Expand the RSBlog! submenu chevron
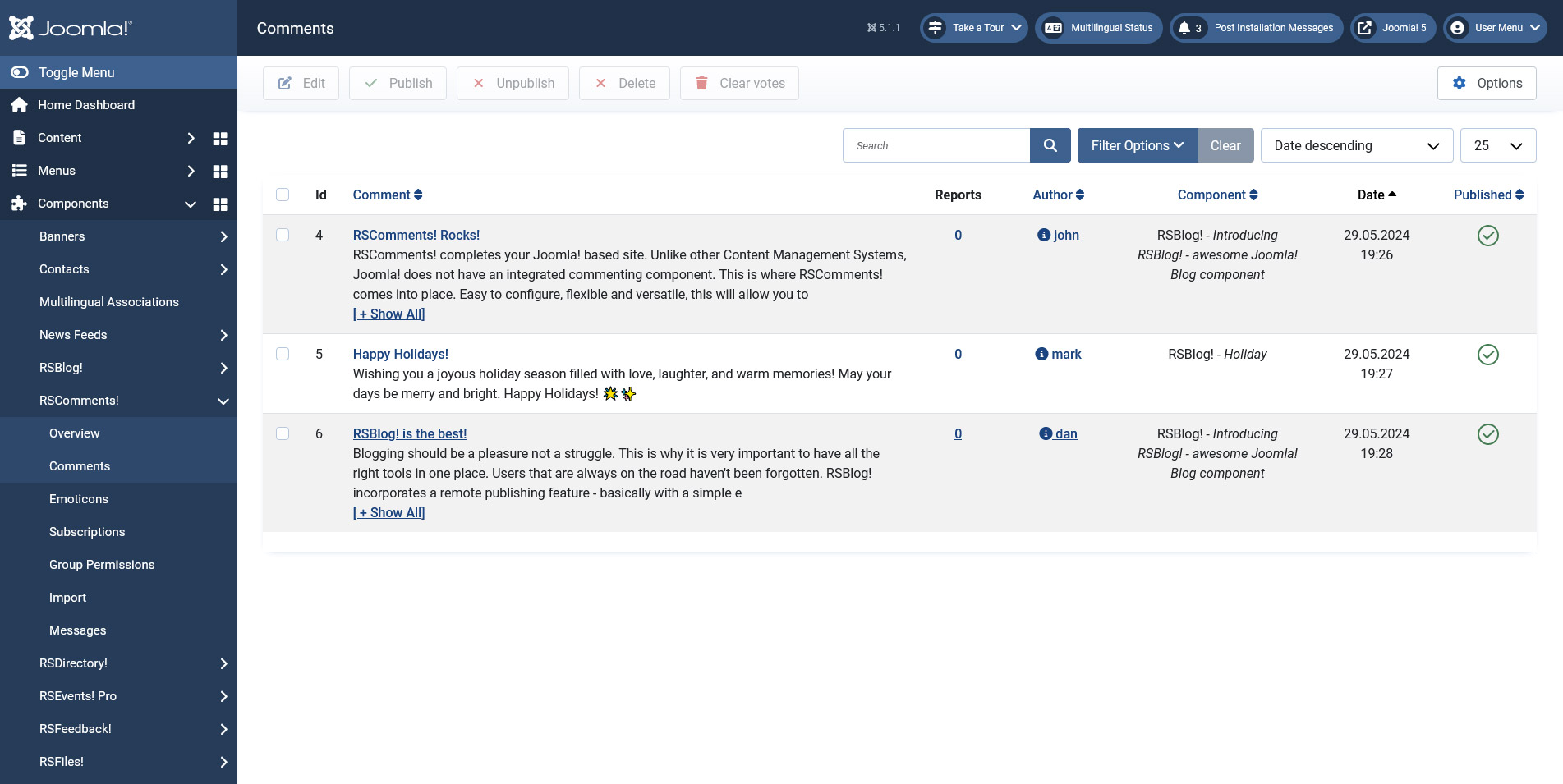 coord(223,368)
